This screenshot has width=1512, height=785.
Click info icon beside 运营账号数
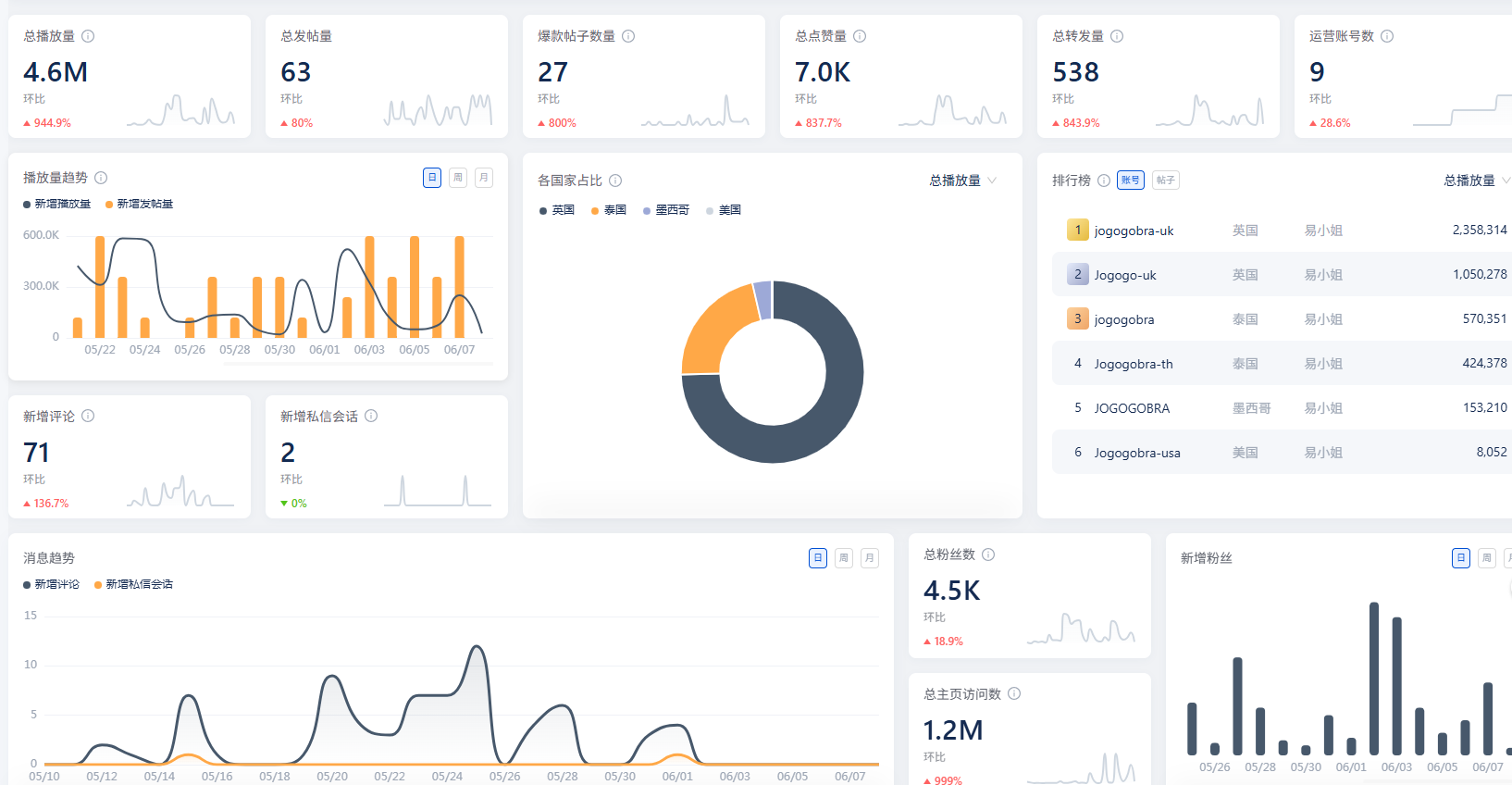[1387, 36]
